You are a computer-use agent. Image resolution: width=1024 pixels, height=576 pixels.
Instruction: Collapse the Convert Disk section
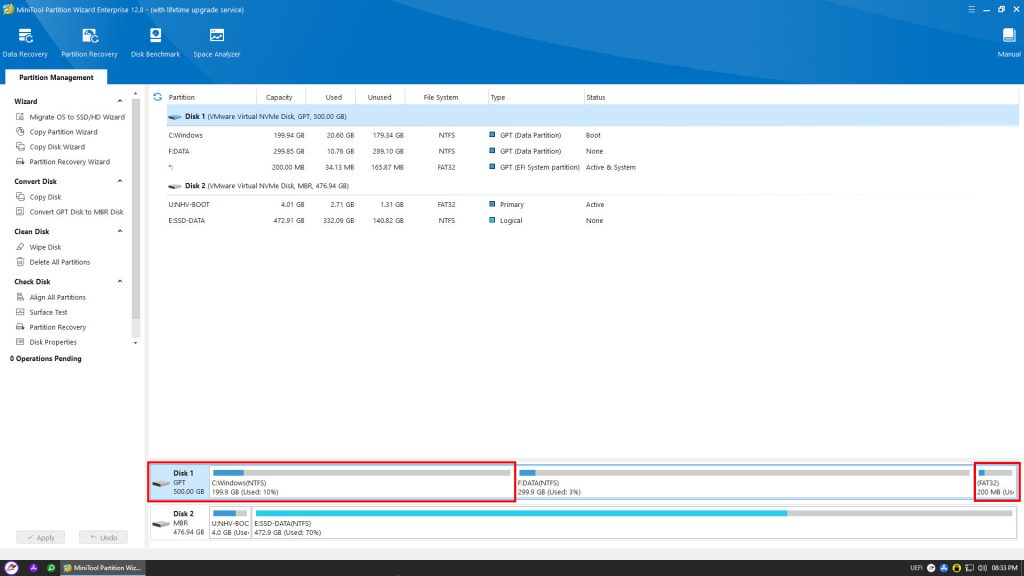pos(120,182)
